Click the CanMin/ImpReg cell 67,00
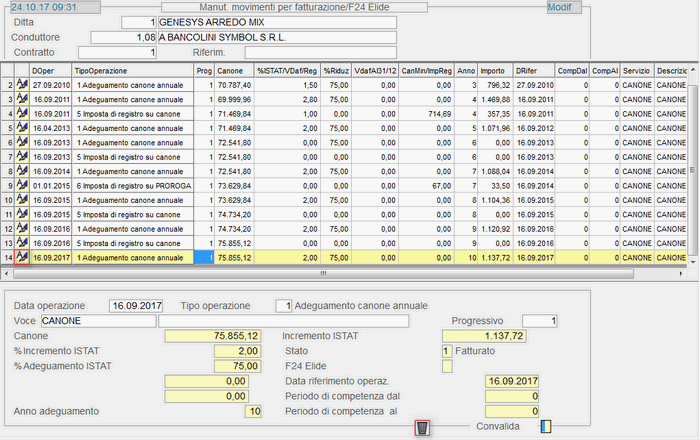This screenshot has width=700, height=440. pos(426,186)
